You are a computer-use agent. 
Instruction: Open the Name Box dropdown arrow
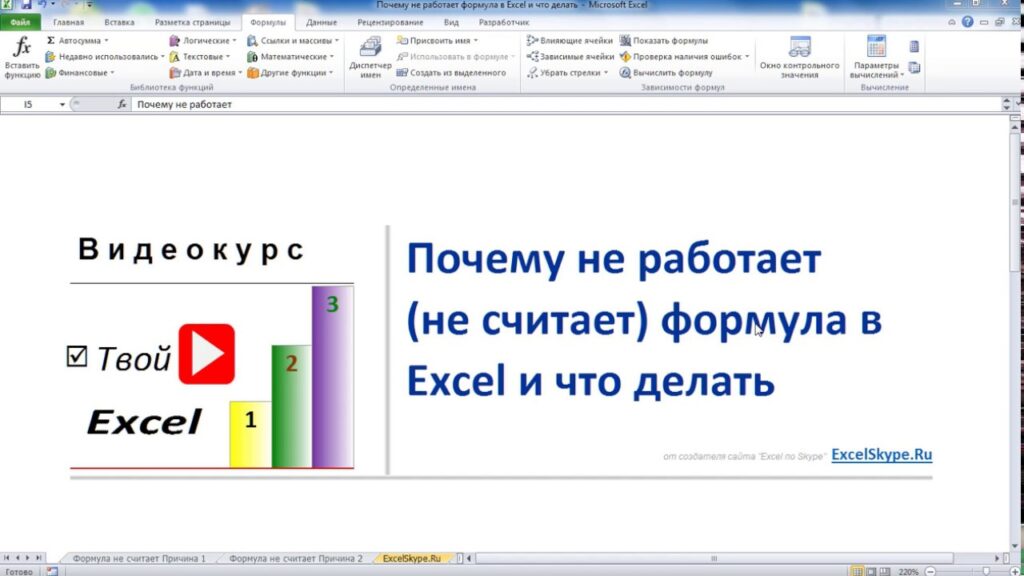click(x=62, y=104)
